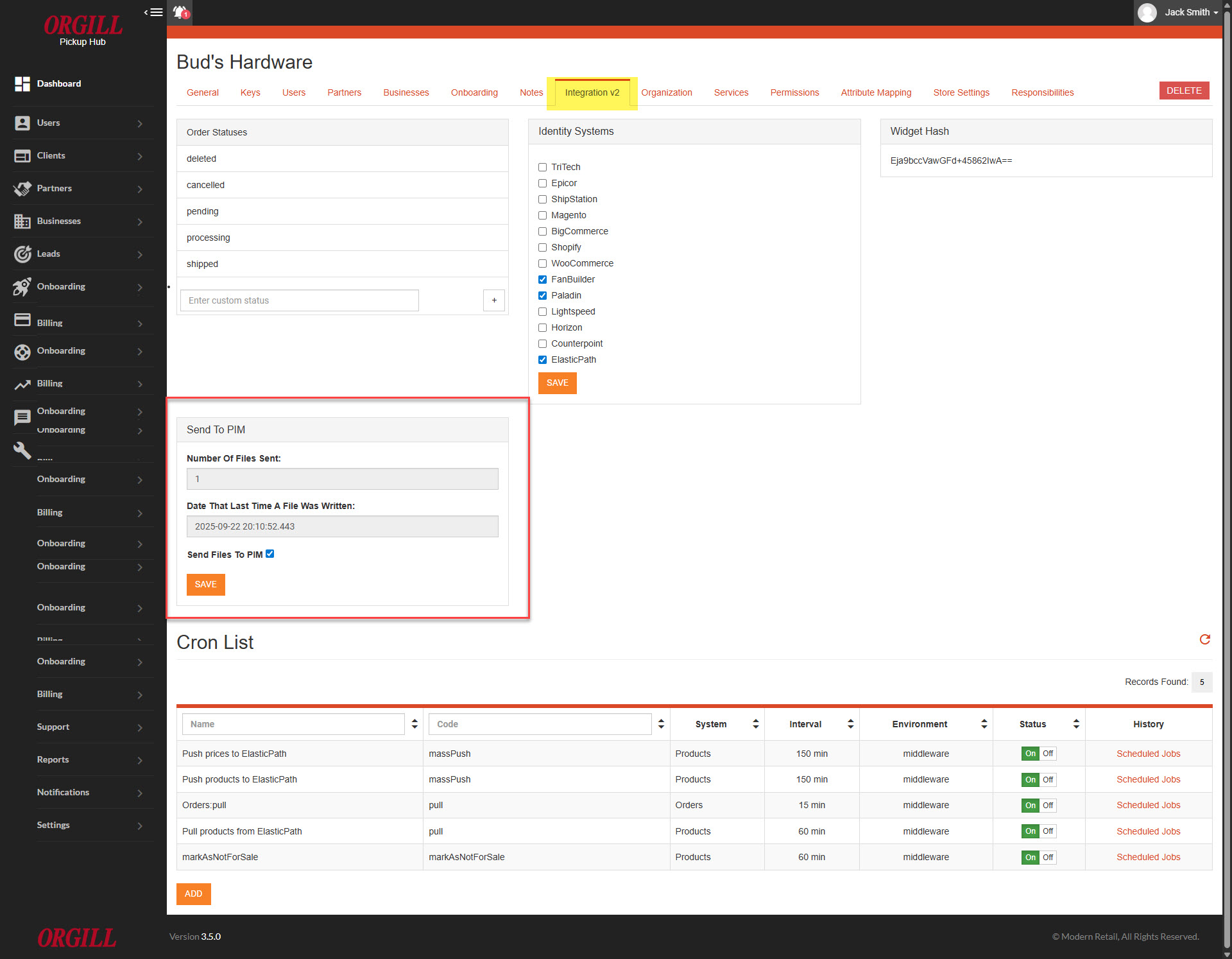Click the Dashboard grid icon

[22, 84]
